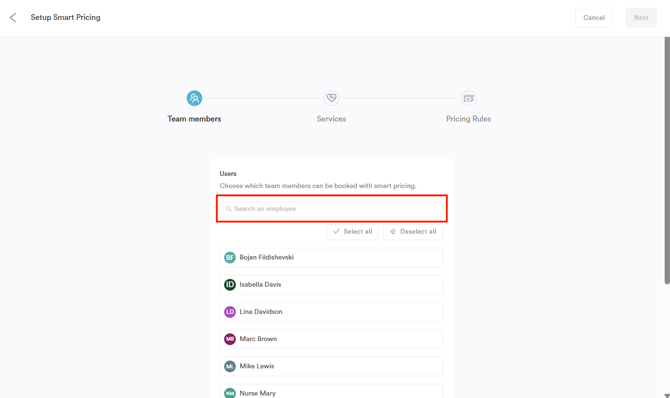This screenshot has height=398, width=670.
Task: Click the Team members step icon
Action: 194,98
